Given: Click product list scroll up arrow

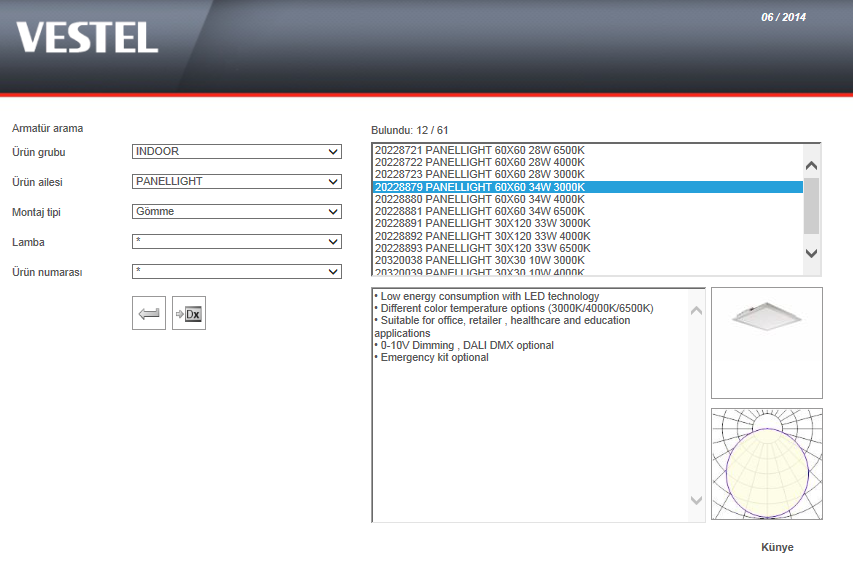Looking at the screenshot, I should (x=811, y=165).
